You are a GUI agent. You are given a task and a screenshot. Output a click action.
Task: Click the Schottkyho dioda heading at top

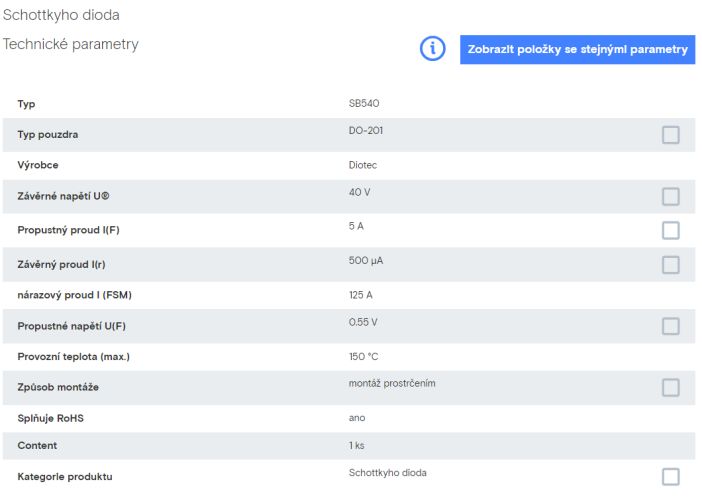coord(61,15)
